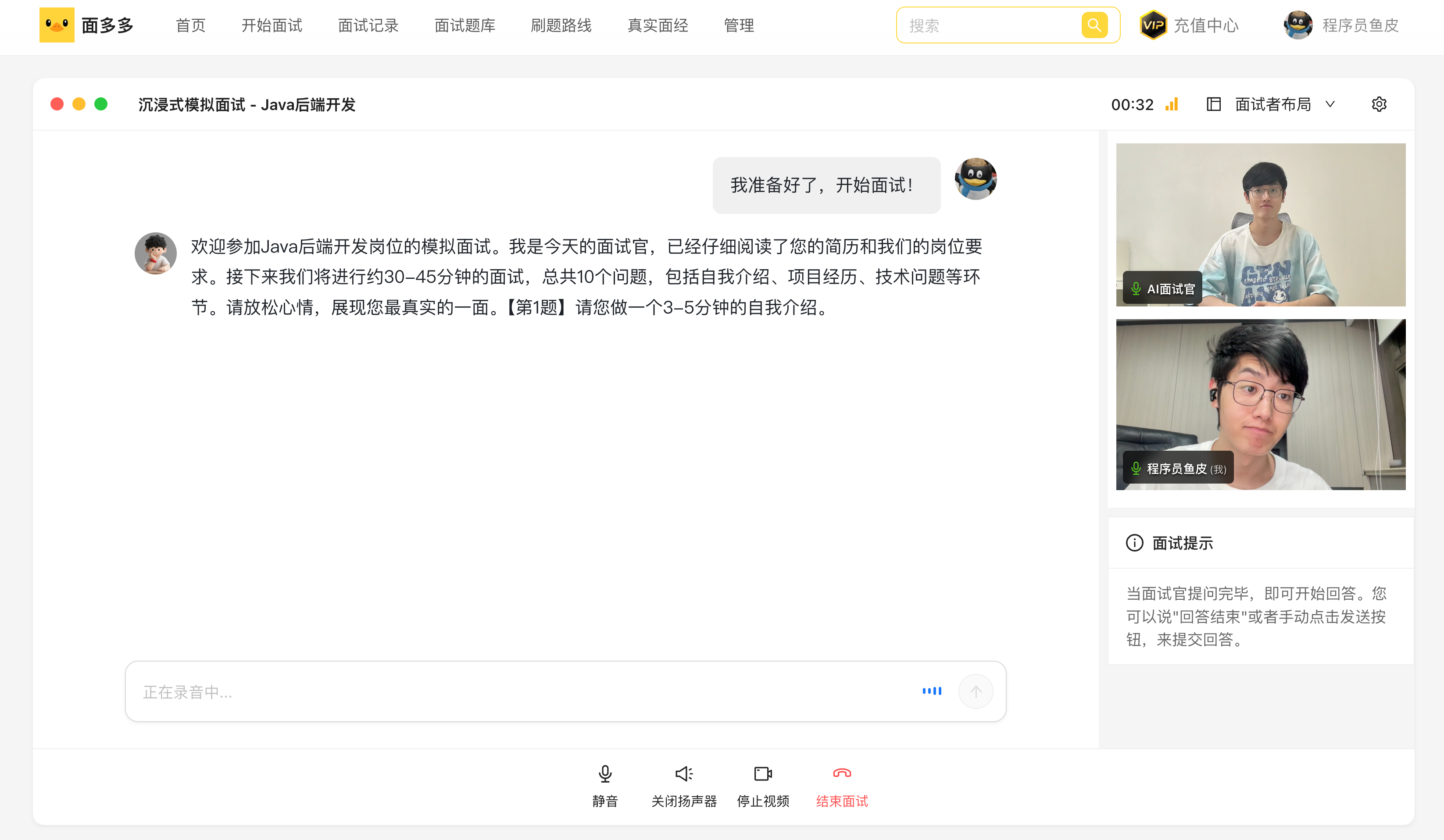The width and height of the screenshot is (1444, 840).
Task: Go to 面试题库 in navigation
Action: (x=465, y=25)
